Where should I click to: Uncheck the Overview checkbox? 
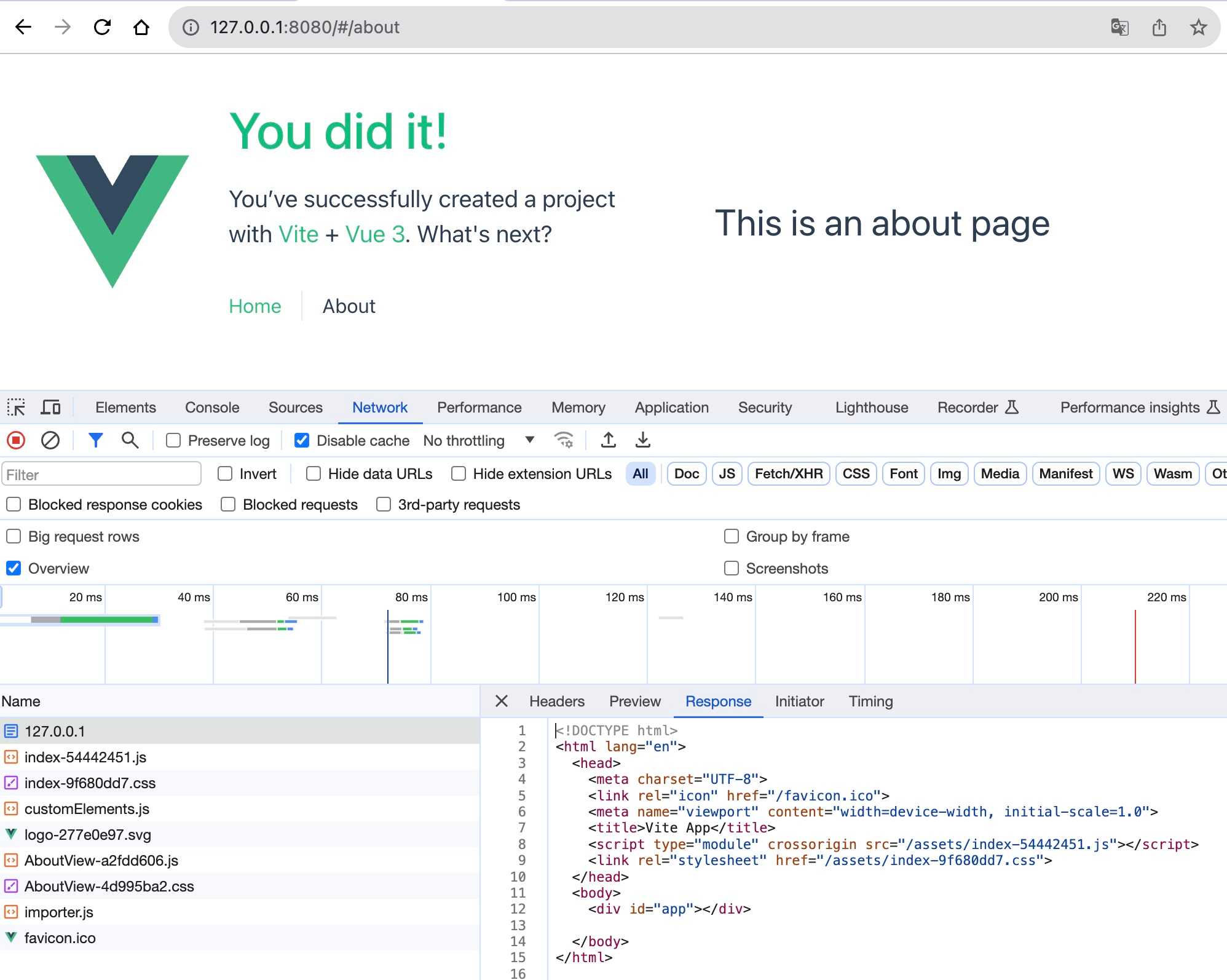[x=14, y=568]
